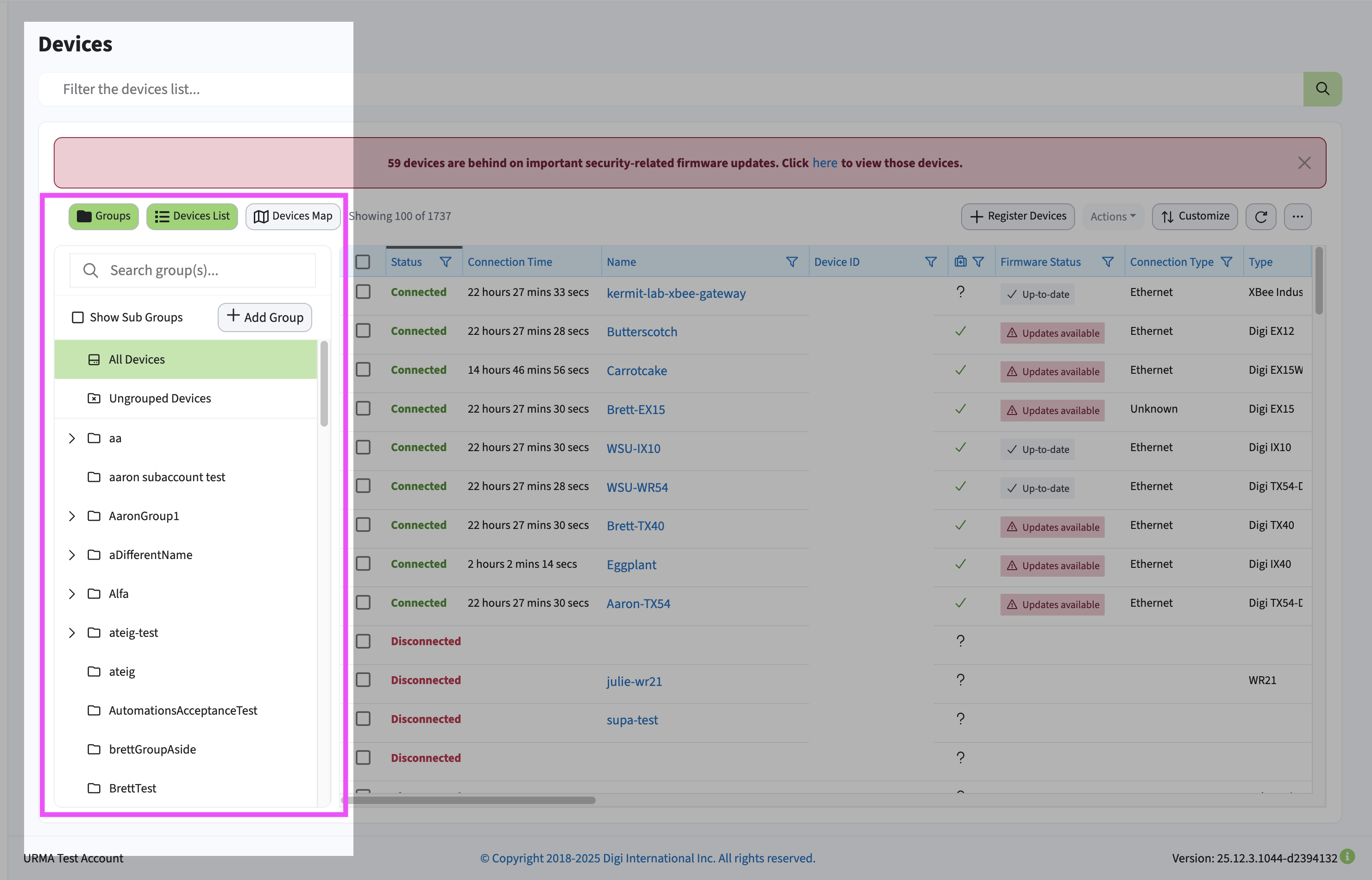1372x880 pixels.
Task: Open the Actions dropdown menu
Action: tap(1112, 217)
